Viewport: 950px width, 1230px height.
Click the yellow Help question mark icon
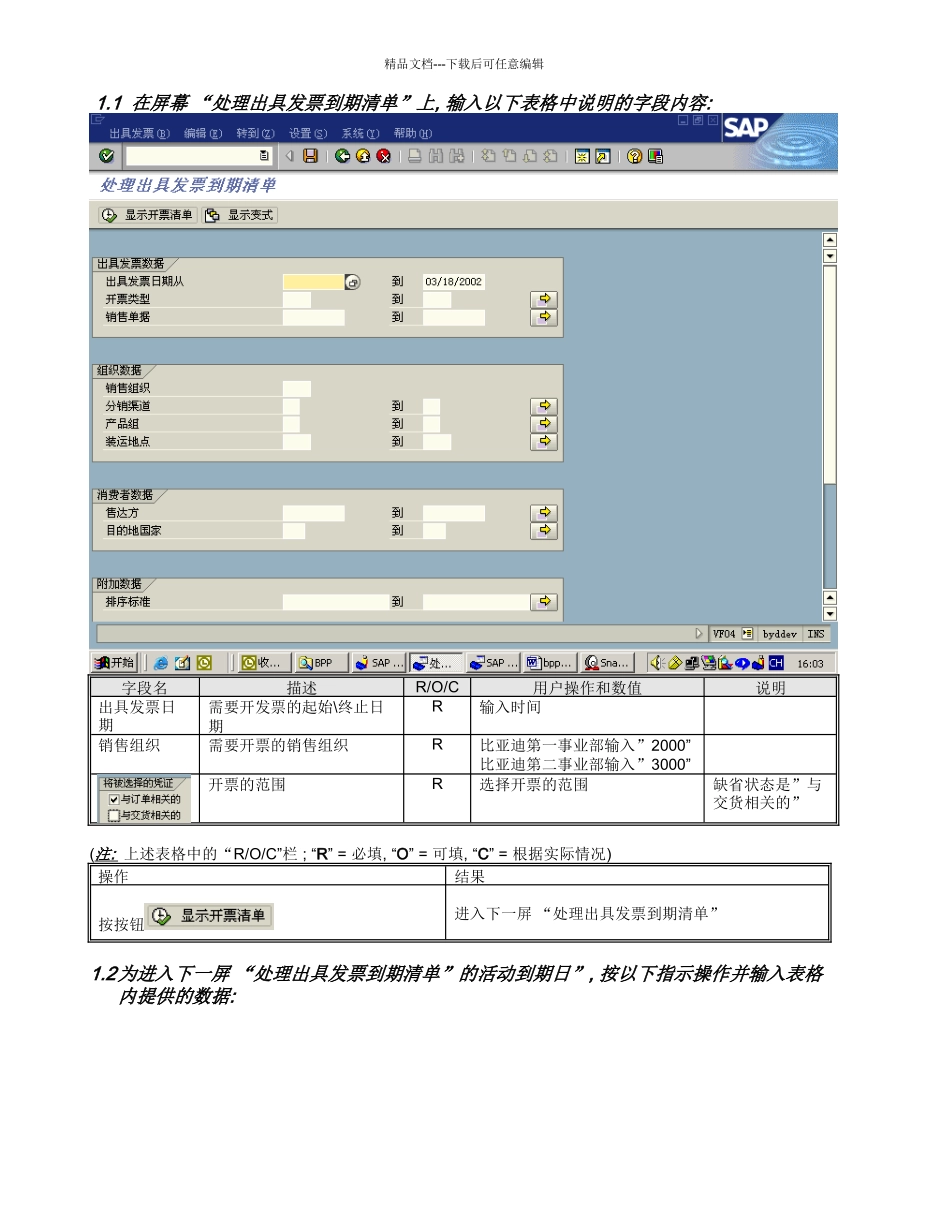click(x=634, y=156)
